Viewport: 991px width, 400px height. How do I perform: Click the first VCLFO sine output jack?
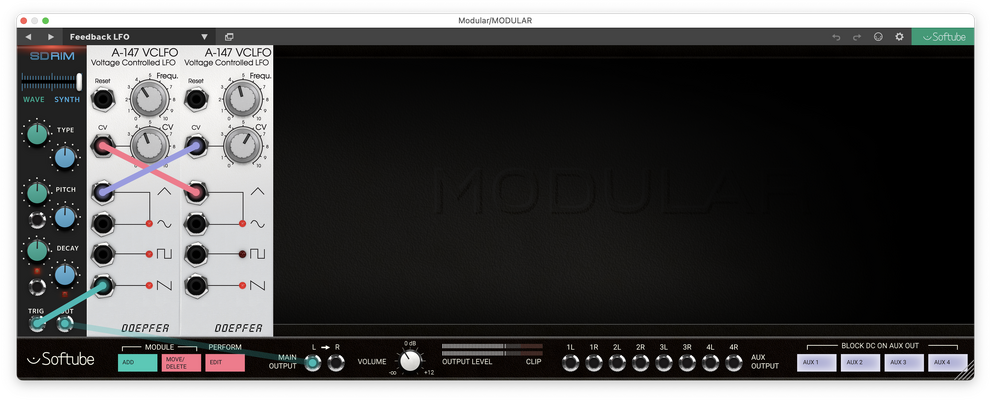(x=102, y=224)
